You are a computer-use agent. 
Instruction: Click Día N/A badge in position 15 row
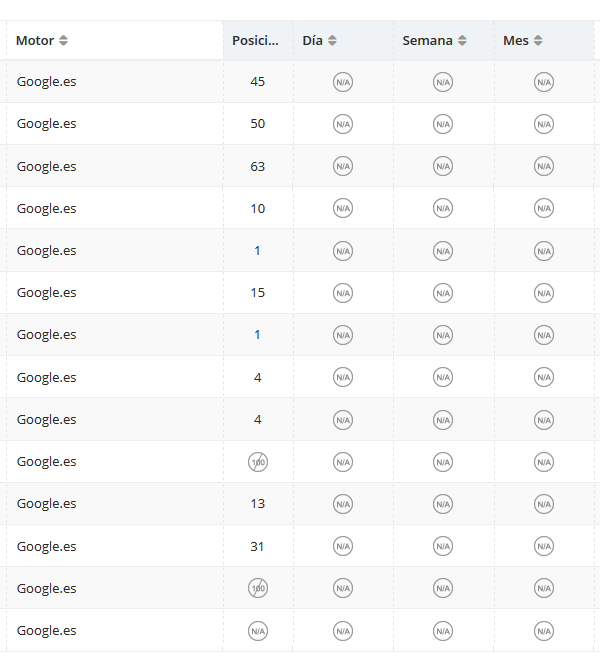click(x=343, y=293)
